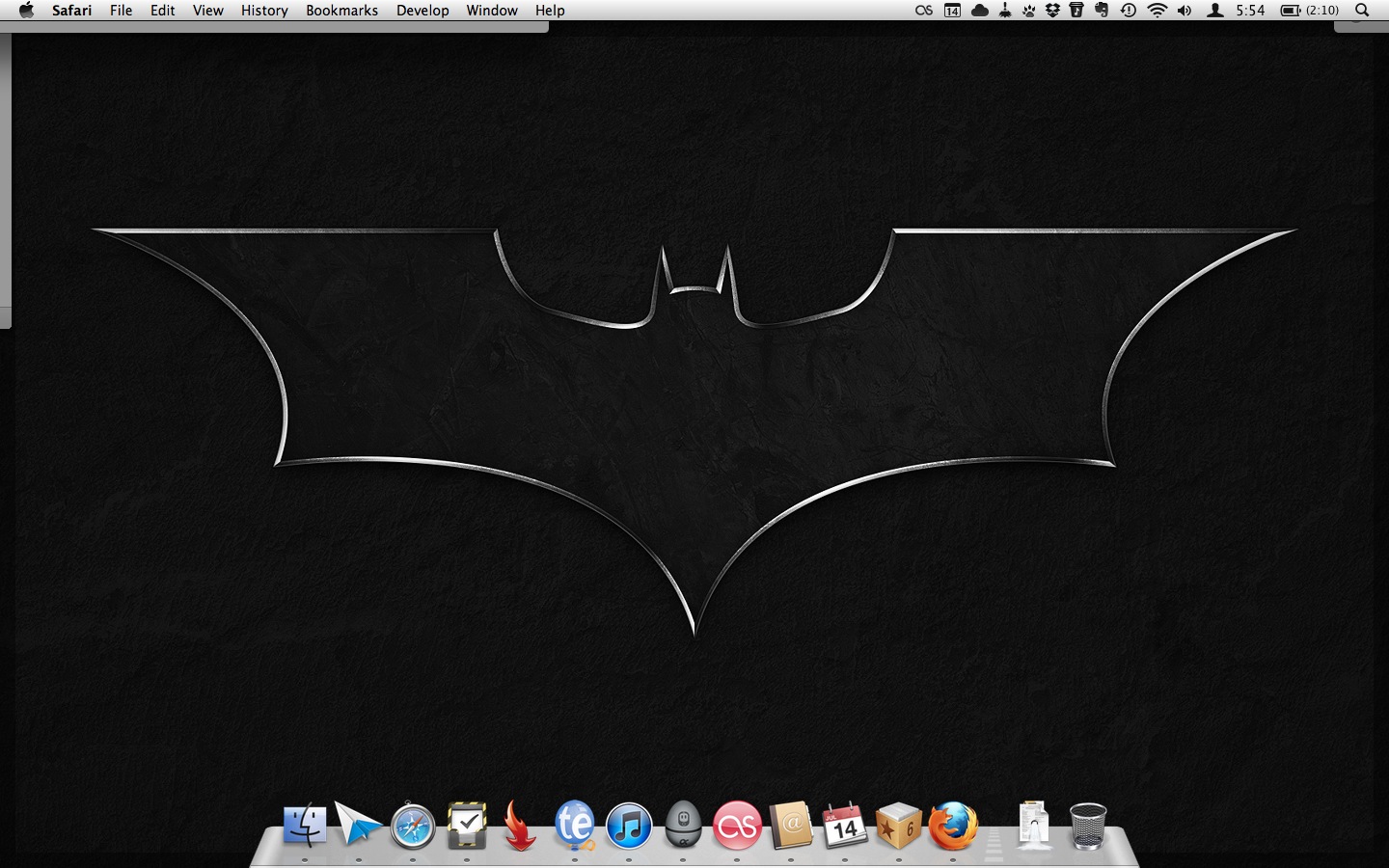Open the cloud icon in menu bar
Image resolution: width=1389 pixels, height=868 pixels.
pos(980,11)
